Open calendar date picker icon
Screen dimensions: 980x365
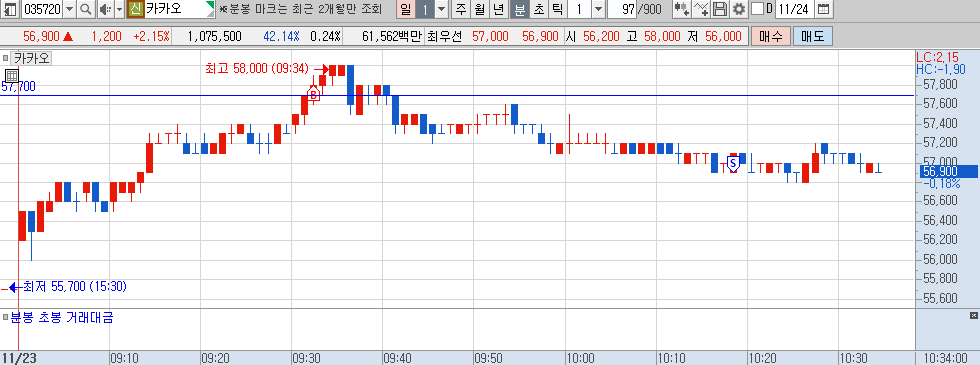(824, 9)
